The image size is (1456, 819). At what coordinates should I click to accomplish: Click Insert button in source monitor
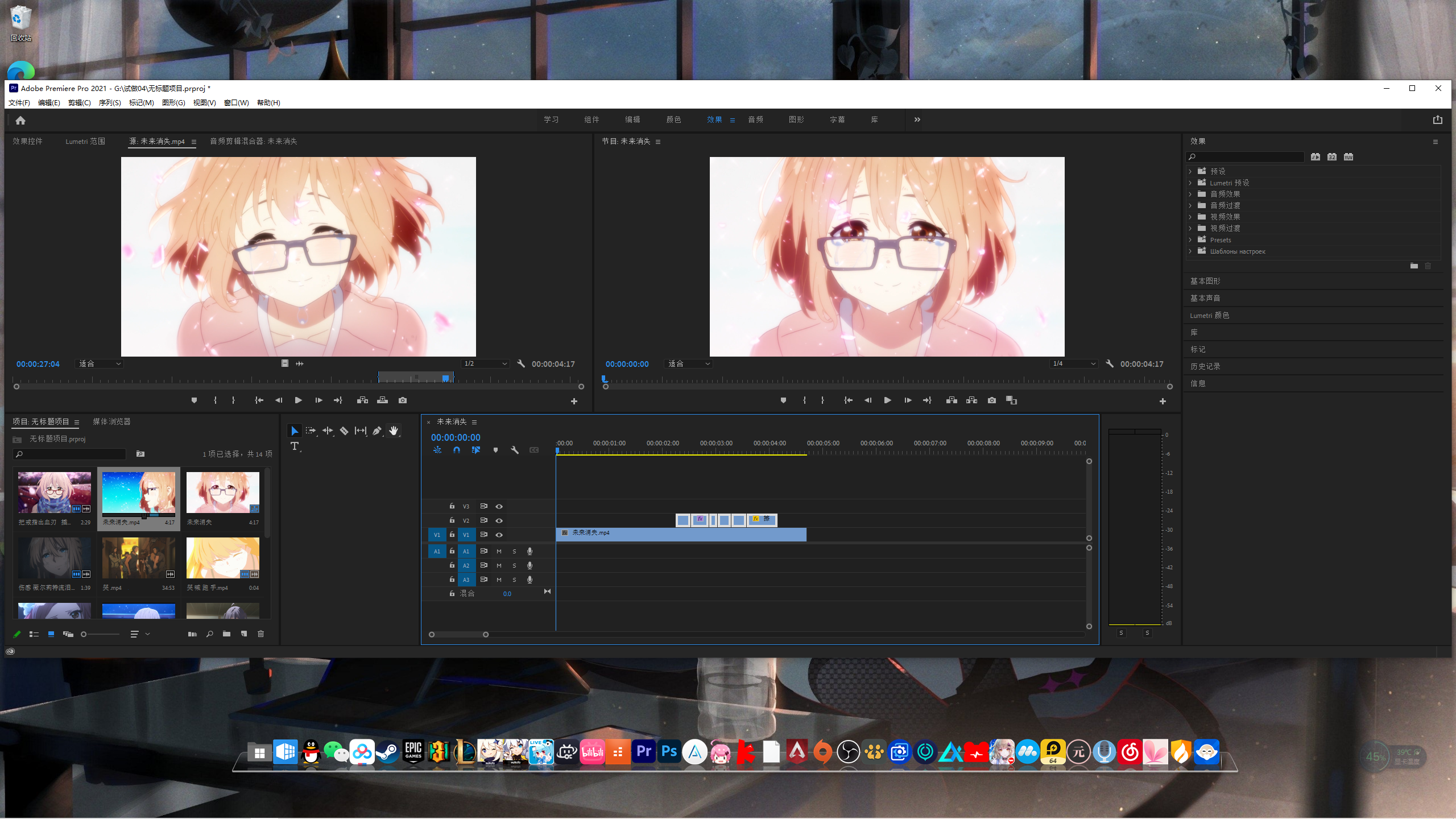pyautogui.click(x=362, y=400)
